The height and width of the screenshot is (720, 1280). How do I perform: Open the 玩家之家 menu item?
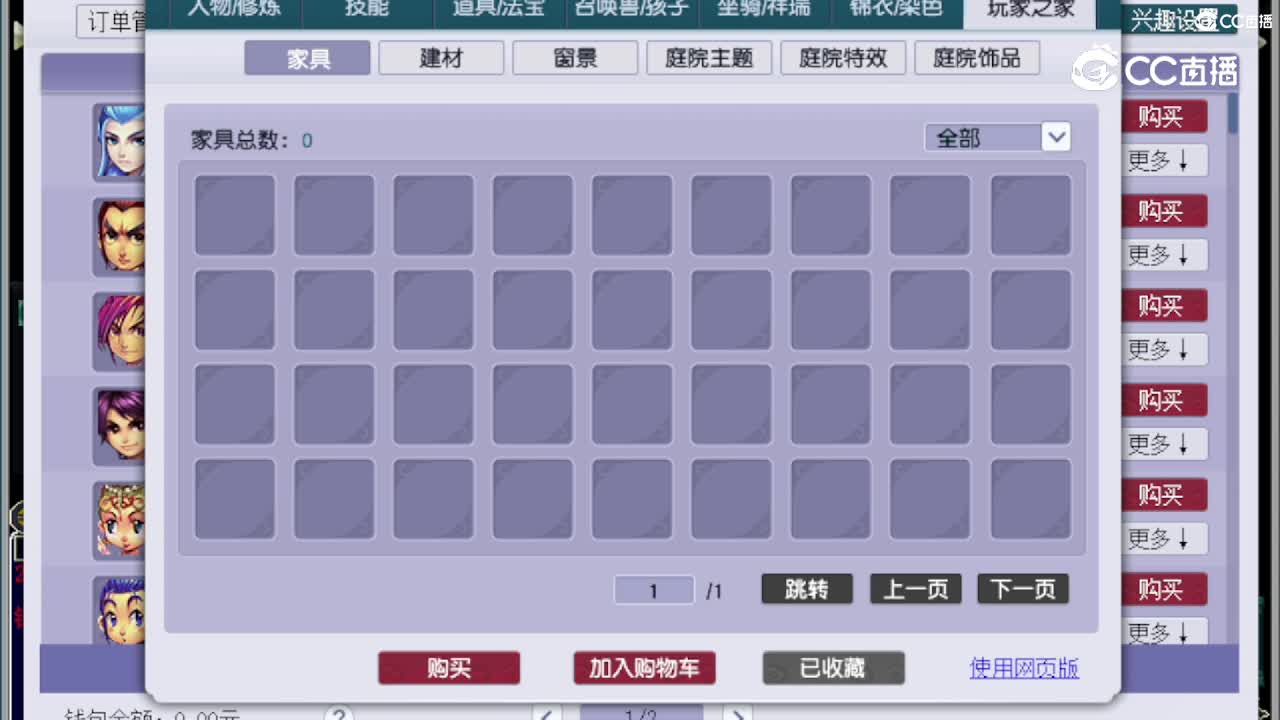1028,11
